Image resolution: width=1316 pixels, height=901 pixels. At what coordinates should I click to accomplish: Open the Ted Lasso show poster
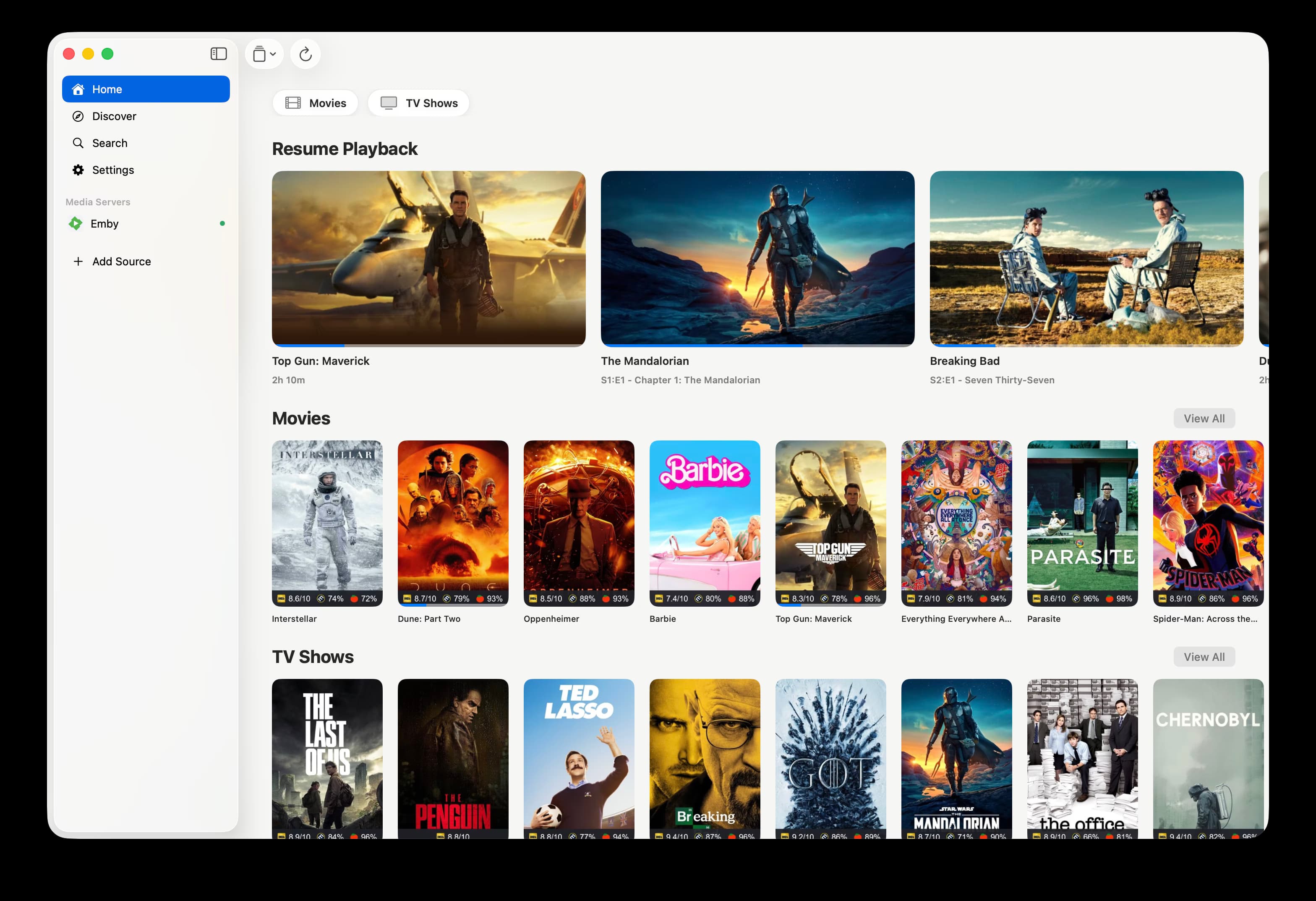(579, 759)
